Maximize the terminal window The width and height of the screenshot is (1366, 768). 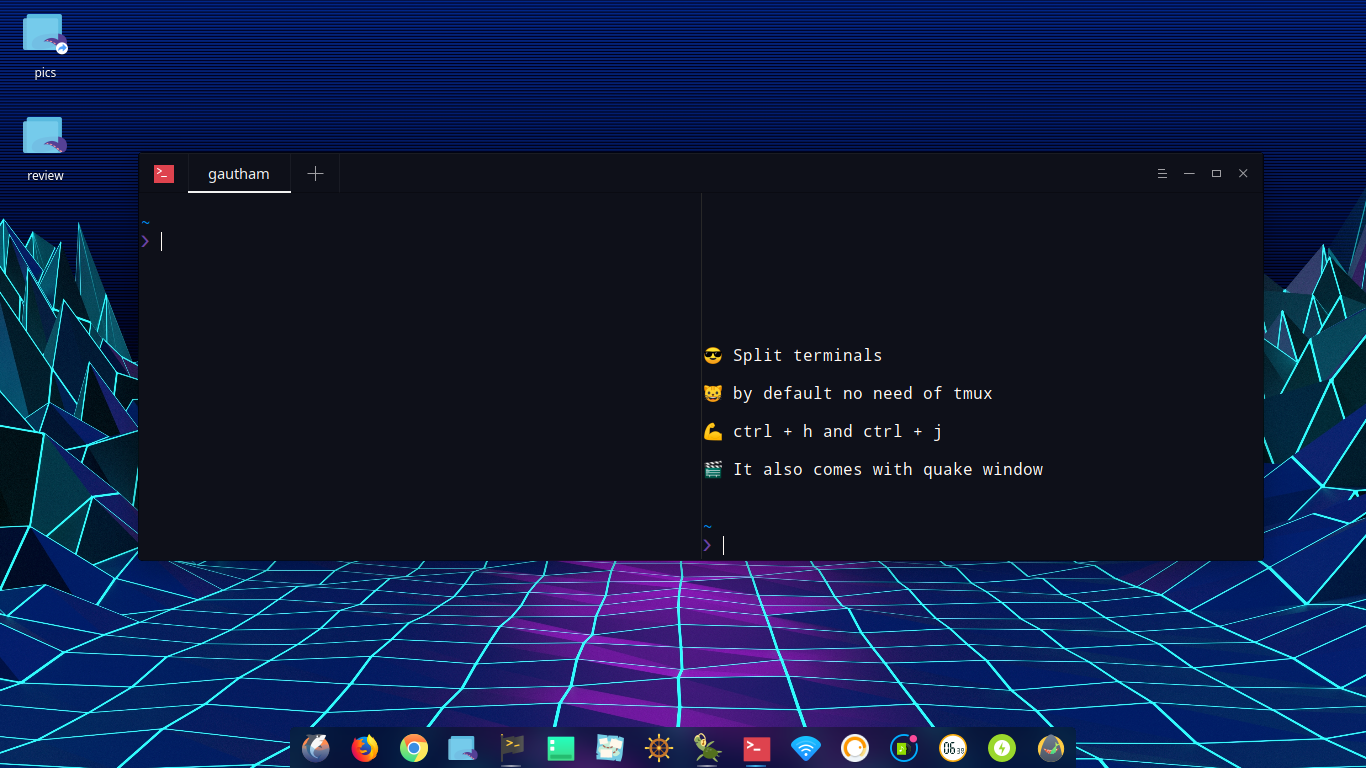click(x=1216, y=174)
